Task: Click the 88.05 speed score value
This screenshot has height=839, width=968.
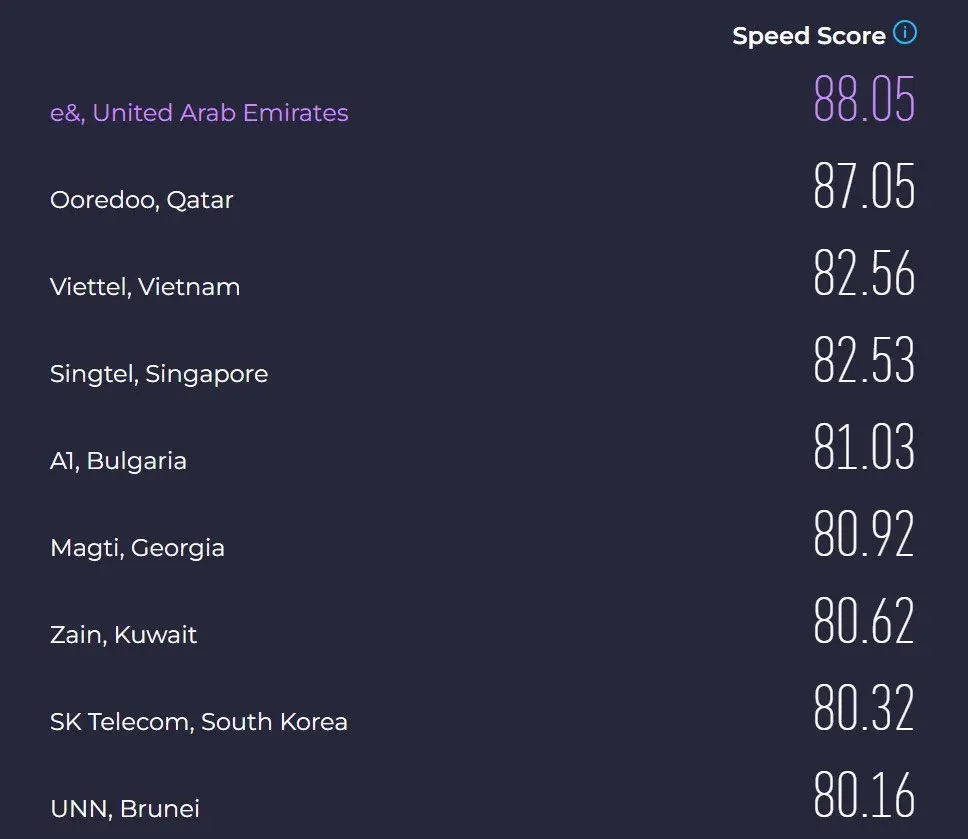Action: 864,98
